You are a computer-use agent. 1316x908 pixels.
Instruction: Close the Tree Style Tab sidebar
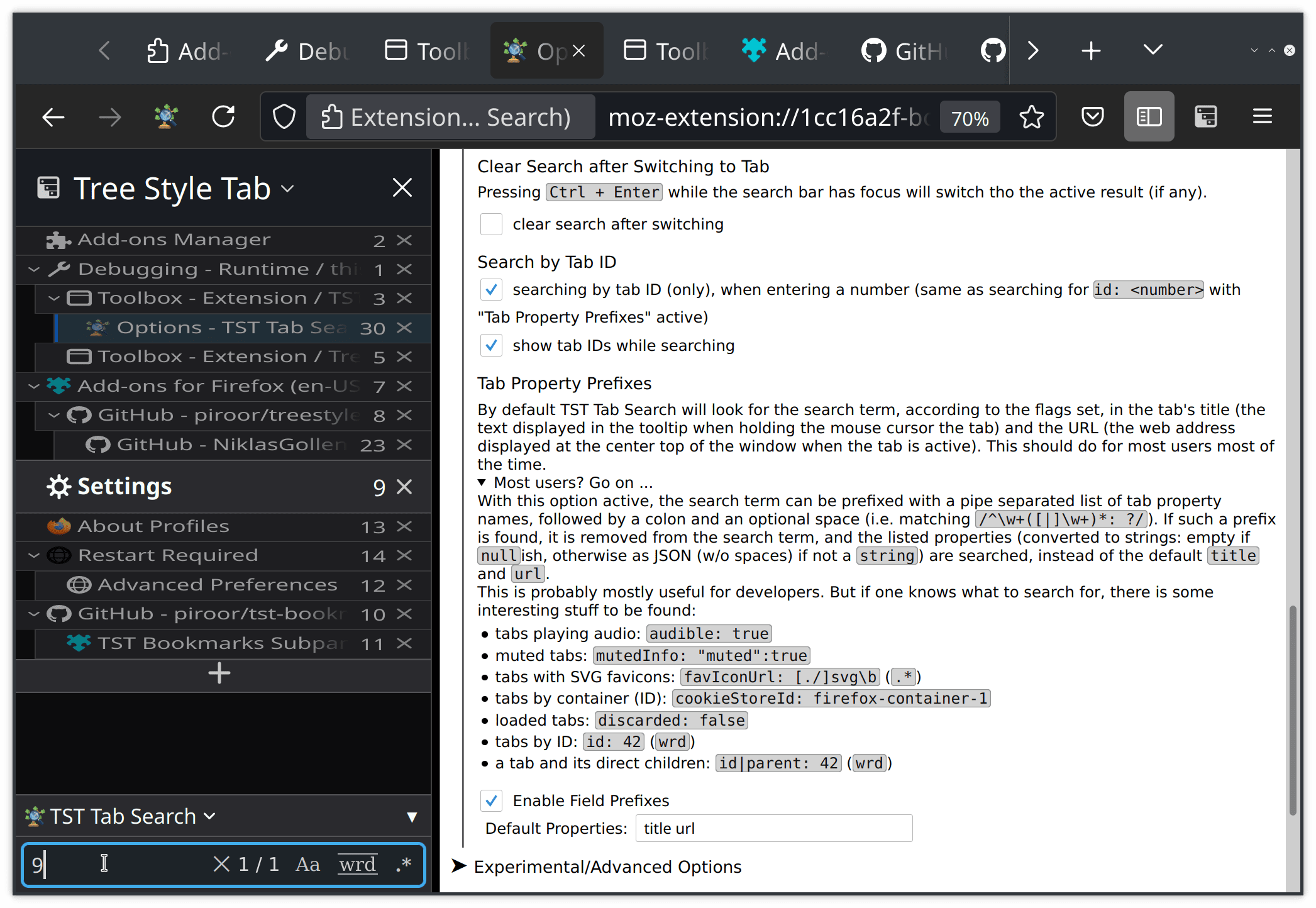coord(402,188)
